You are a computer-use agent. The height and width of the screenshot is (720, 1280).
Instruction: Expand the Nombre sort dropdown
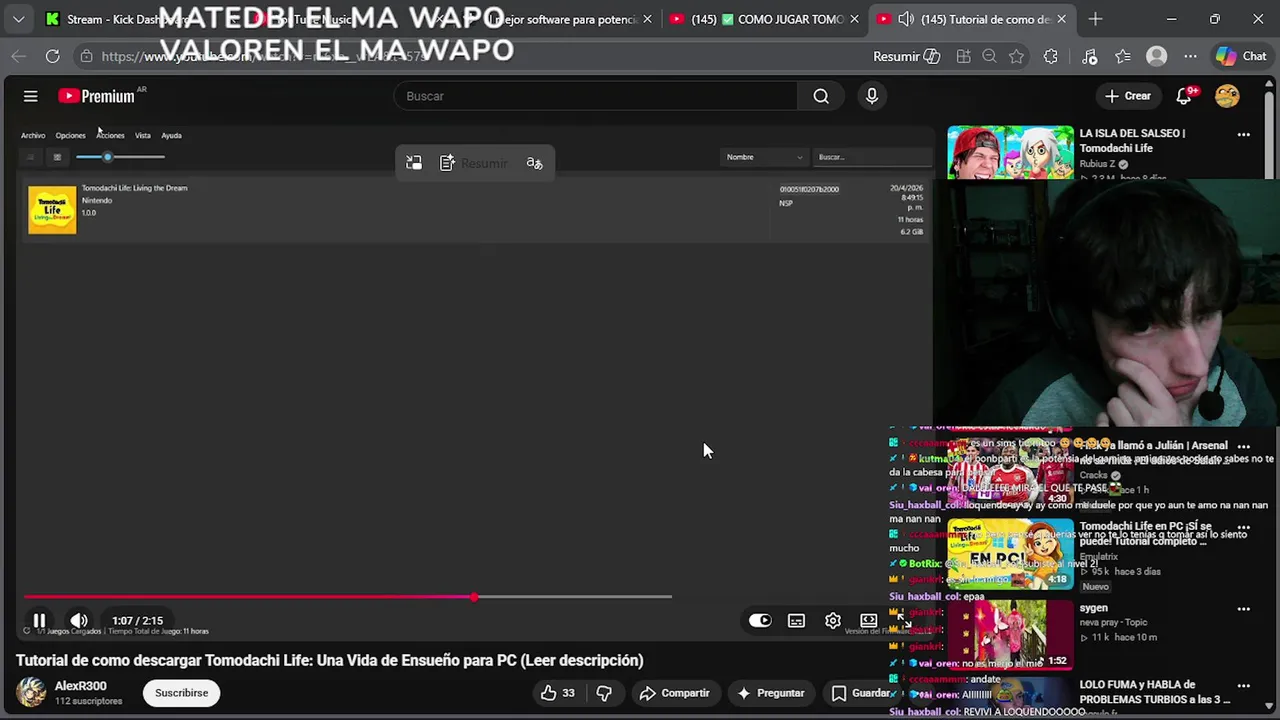pos(764,157)
